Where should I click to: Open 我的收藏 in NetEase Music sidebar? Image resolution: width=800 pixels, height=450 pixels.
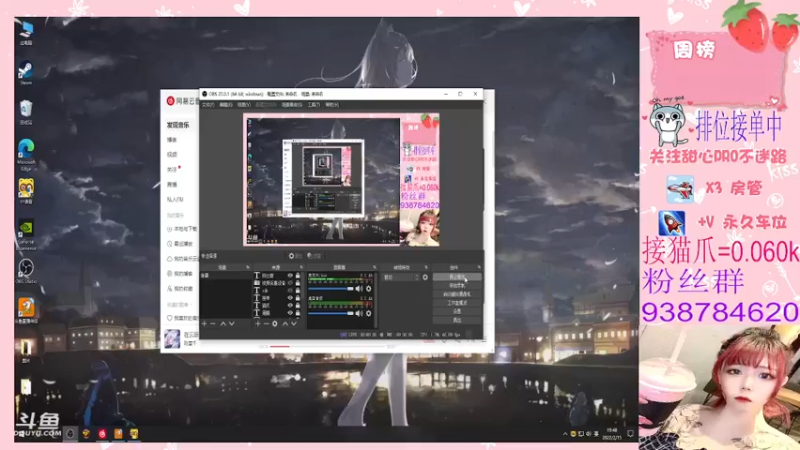pos(180,289)
